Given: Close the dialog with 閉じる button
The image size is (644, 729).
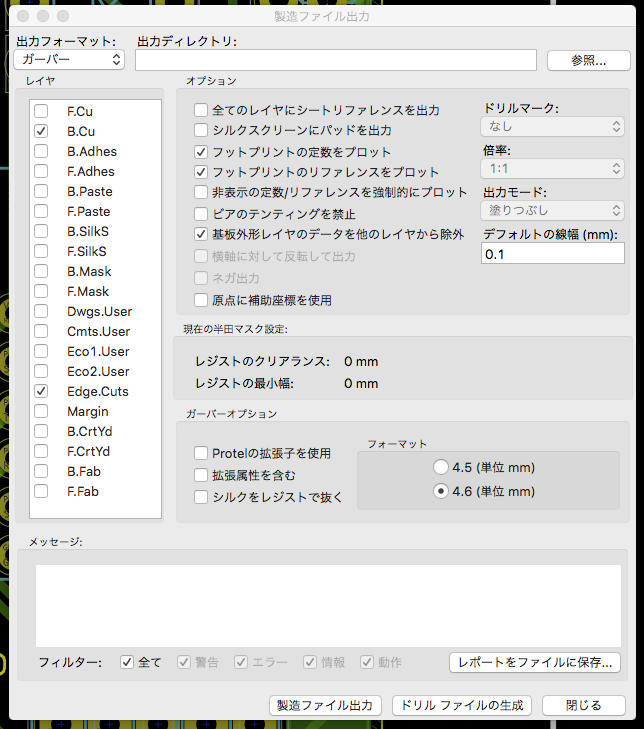Looking at the screenshot, I should (583, 705).
